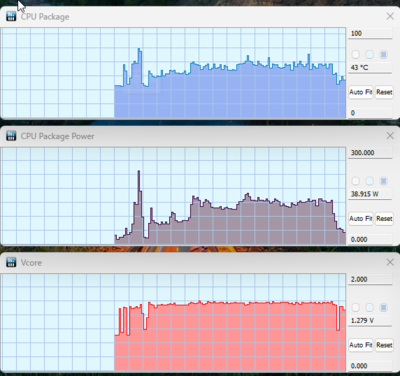Pick the dark blue swatch in CPU Package
Viewport: 400px width, 376px height.
point(383,54)
